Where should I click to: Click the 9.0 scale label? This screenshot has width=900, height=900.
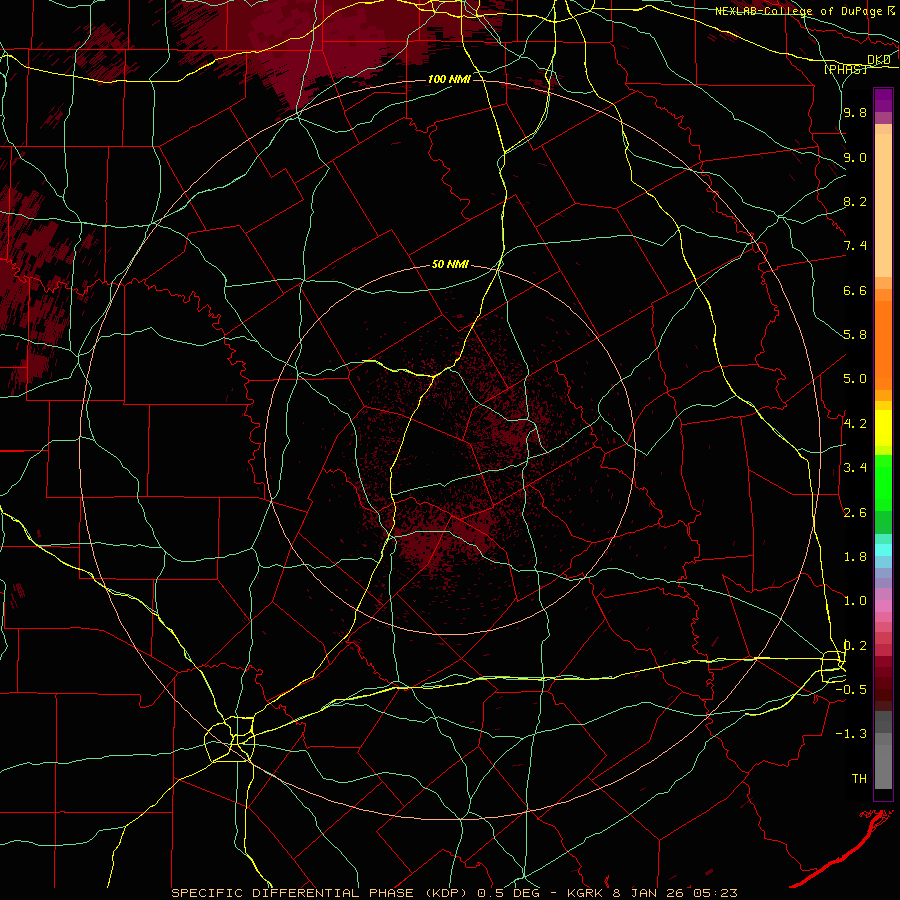pyautogui.click(x=855, y=157)
